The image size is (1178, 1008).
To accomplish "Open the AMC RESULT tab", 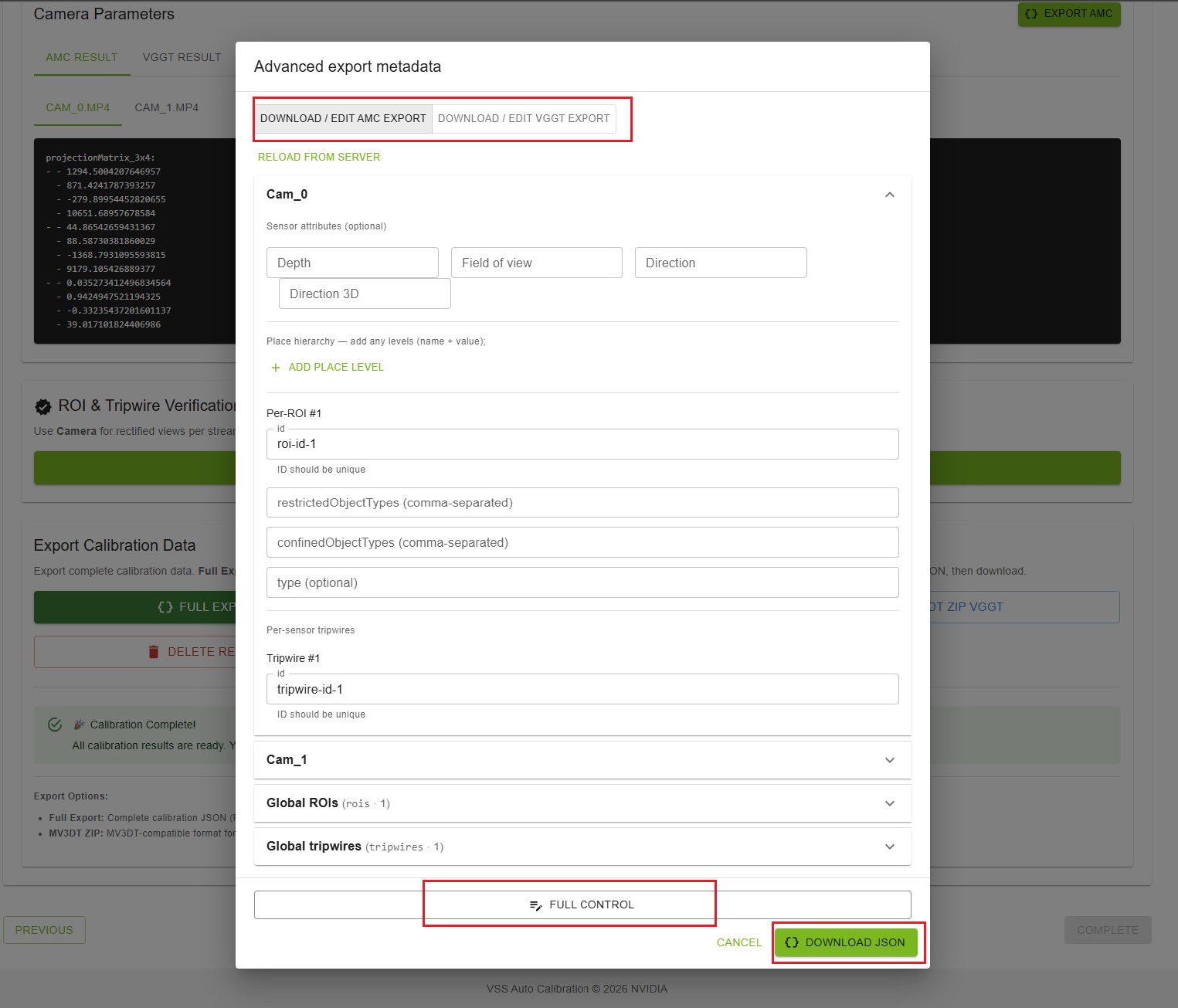I will coord(82,57).
